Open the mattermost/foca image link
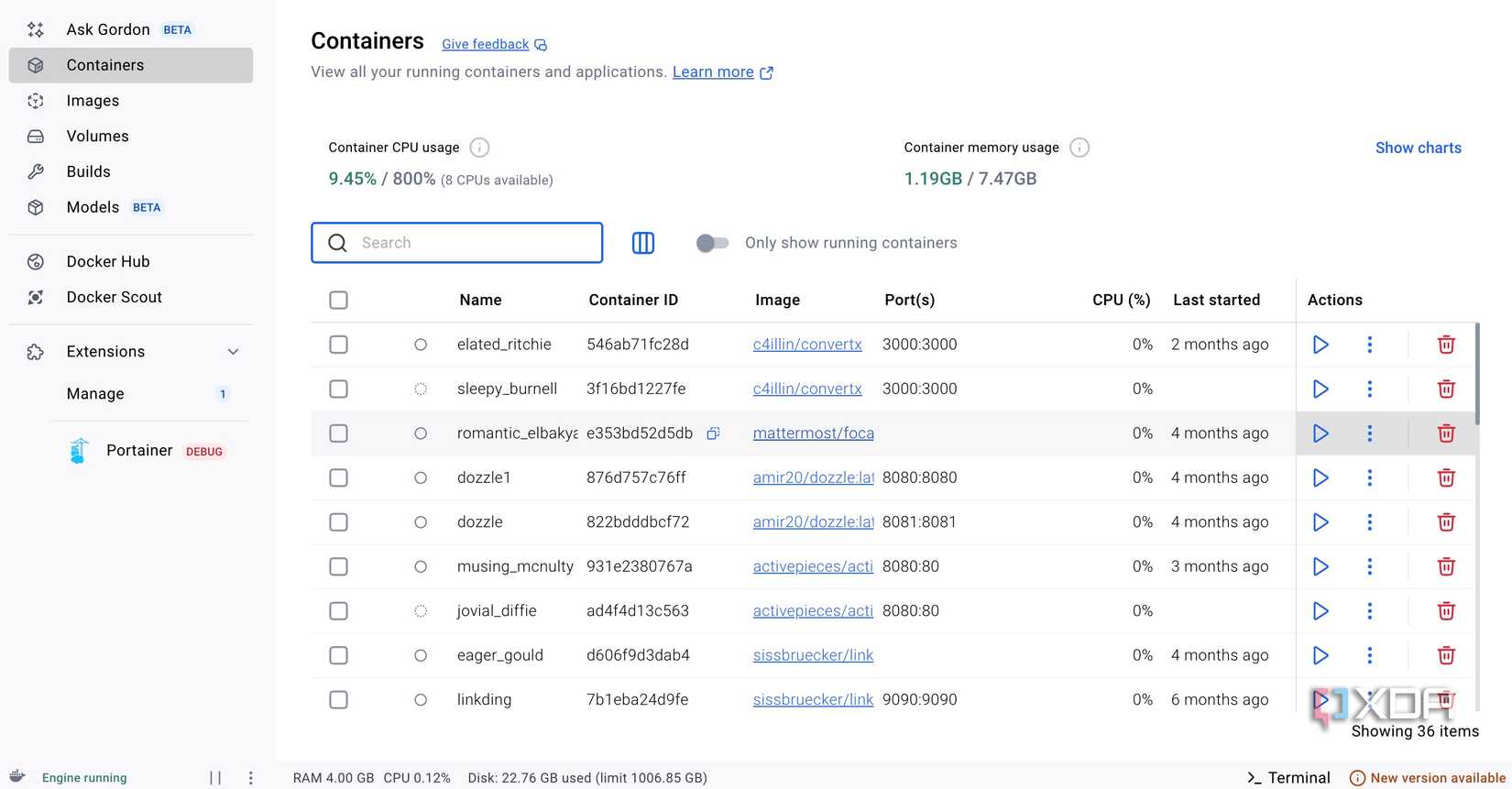1512x789 pixels. pyautogui.click(x=813, y=433)
